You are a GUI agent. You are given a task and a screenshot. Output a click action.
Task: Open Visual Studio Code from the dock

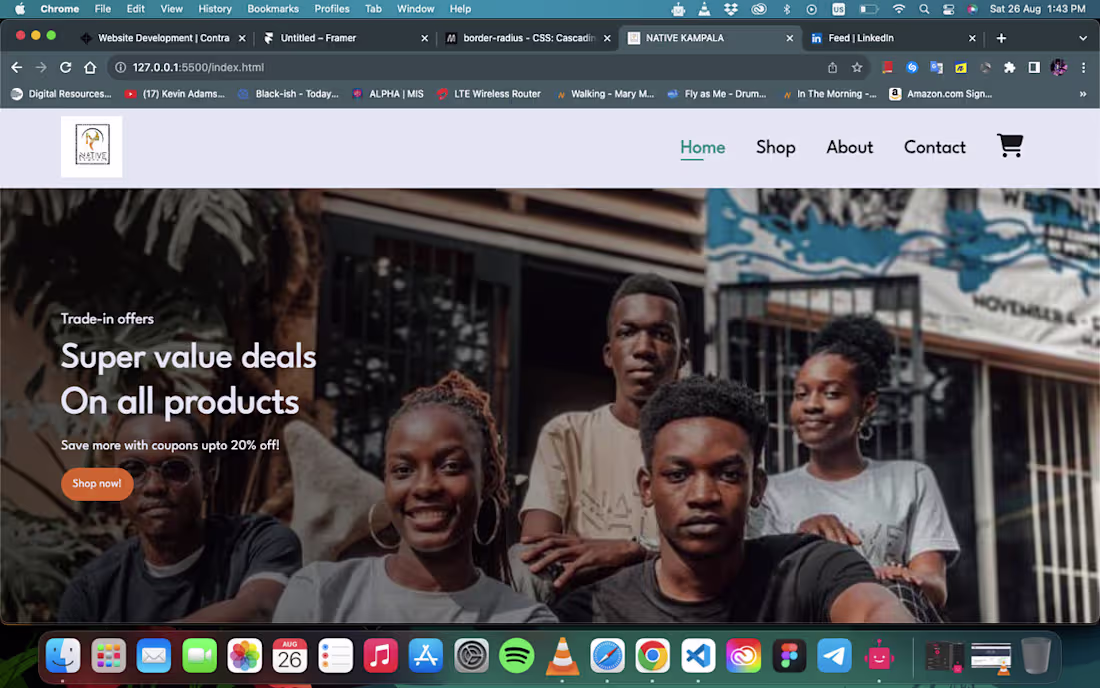pyautogui.click(x=698, y=657)
